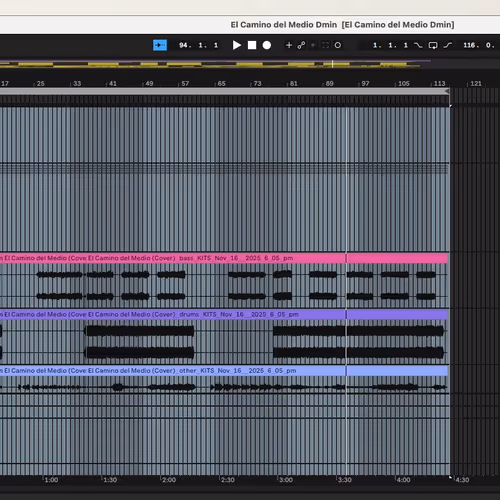Toggle the Automation Arm icon

(301, 45)
